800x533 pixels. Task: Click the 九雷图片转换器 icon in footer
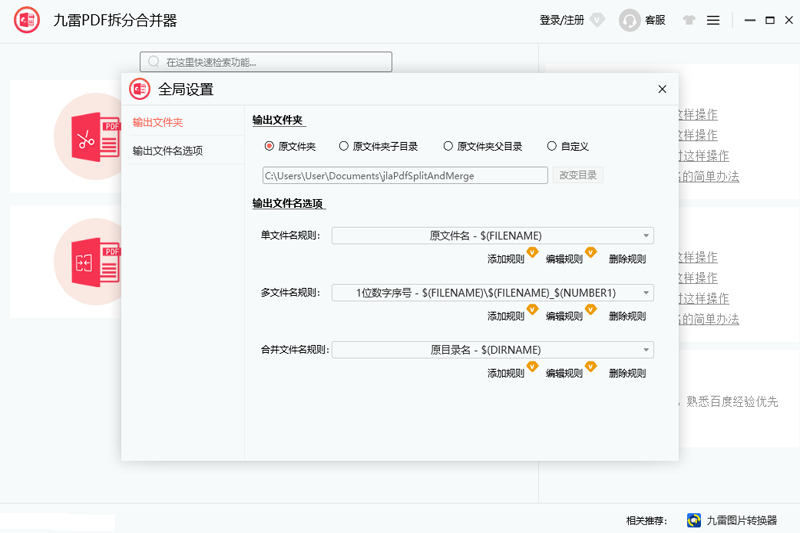pos(694,520)
